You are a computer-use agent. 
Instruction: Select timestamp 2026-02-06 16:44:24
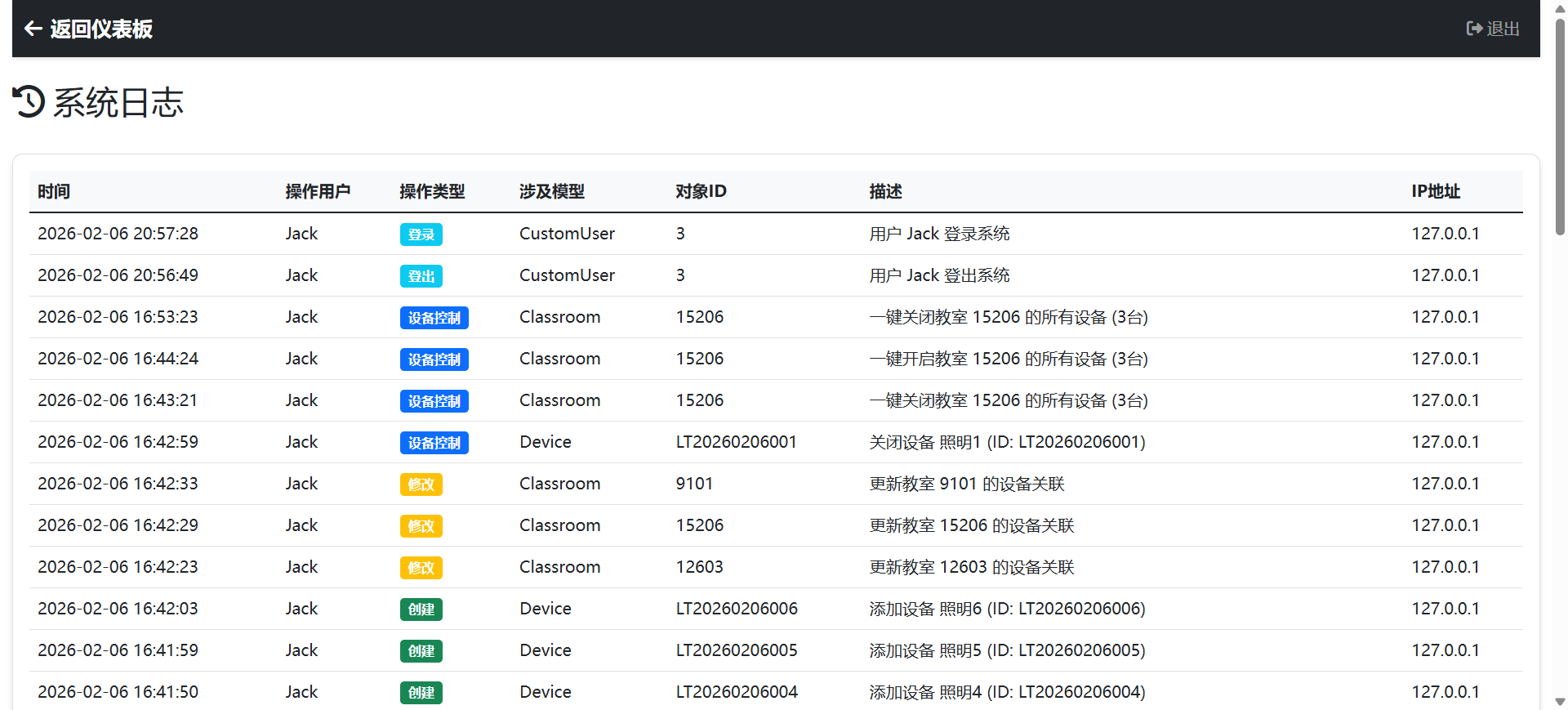tap(118, 359)
